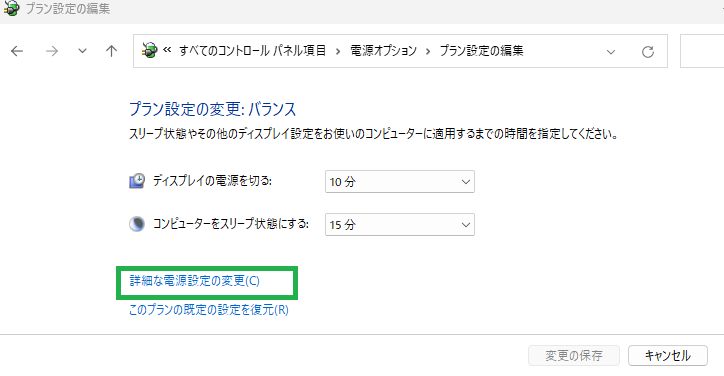
Task: Refresh the address bar contents
Action: coord(648,51)
